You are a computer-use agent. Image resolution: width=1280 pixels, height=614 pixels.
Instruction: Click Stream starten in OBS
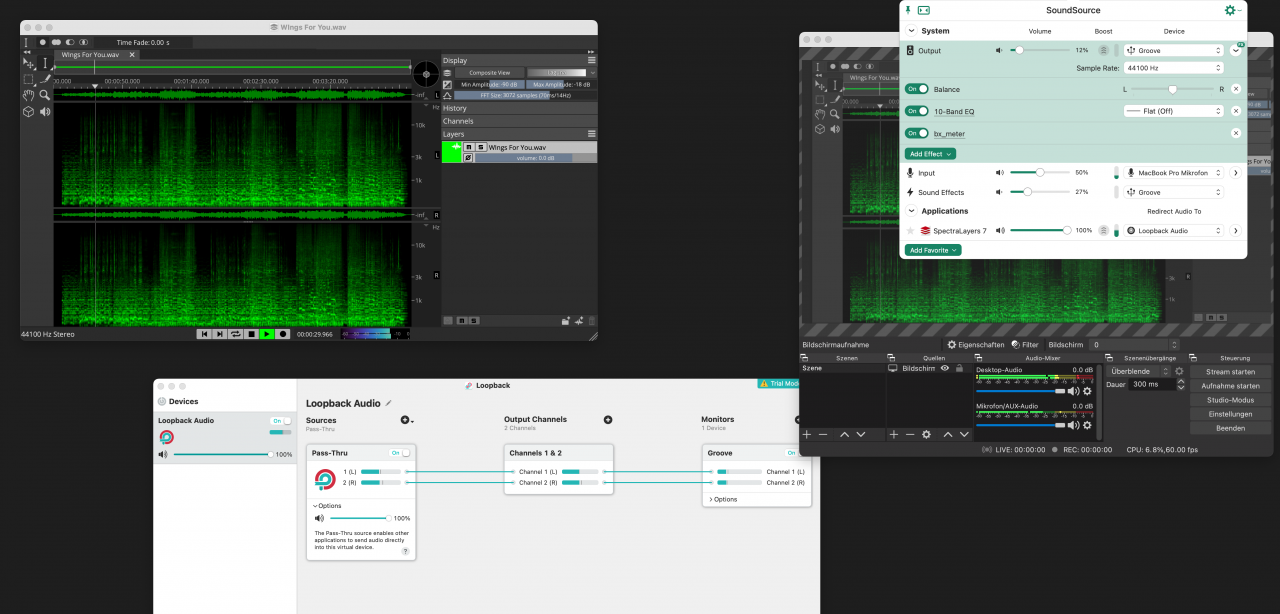[x=1230, y=372]
